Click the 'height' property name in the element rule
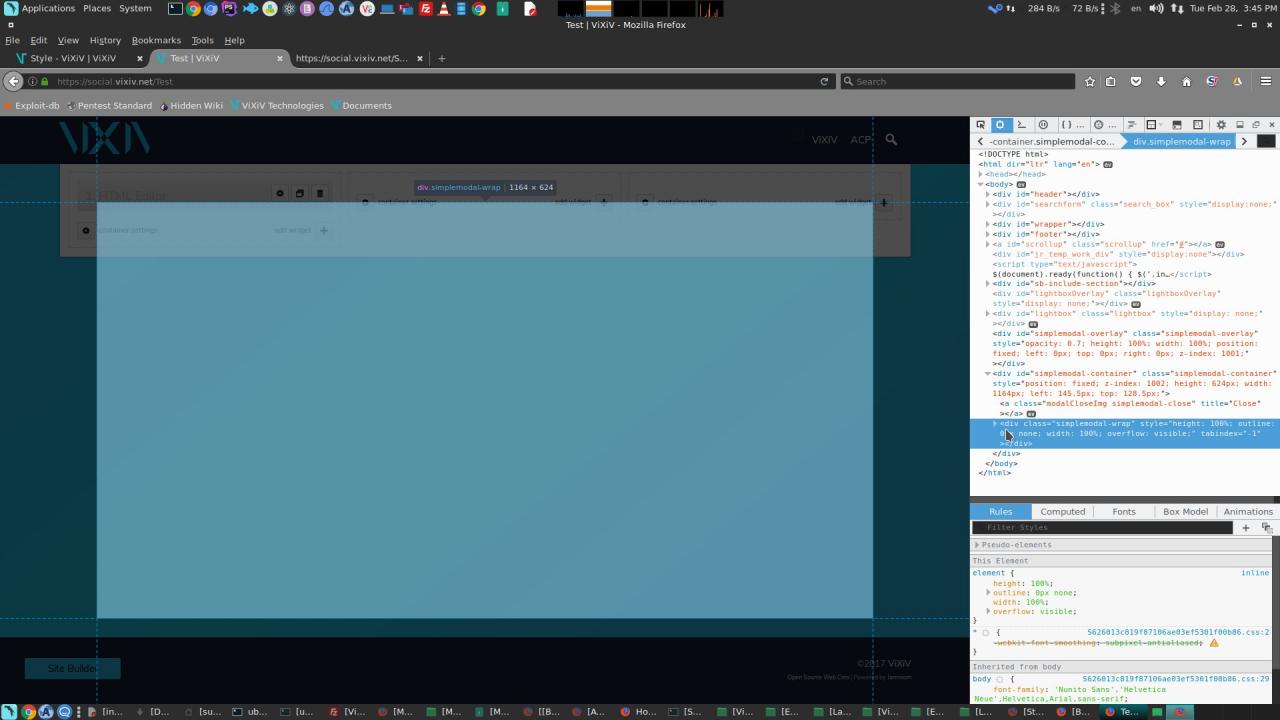The width and height of the screenshot is (1280, 720). point(1005,584)
